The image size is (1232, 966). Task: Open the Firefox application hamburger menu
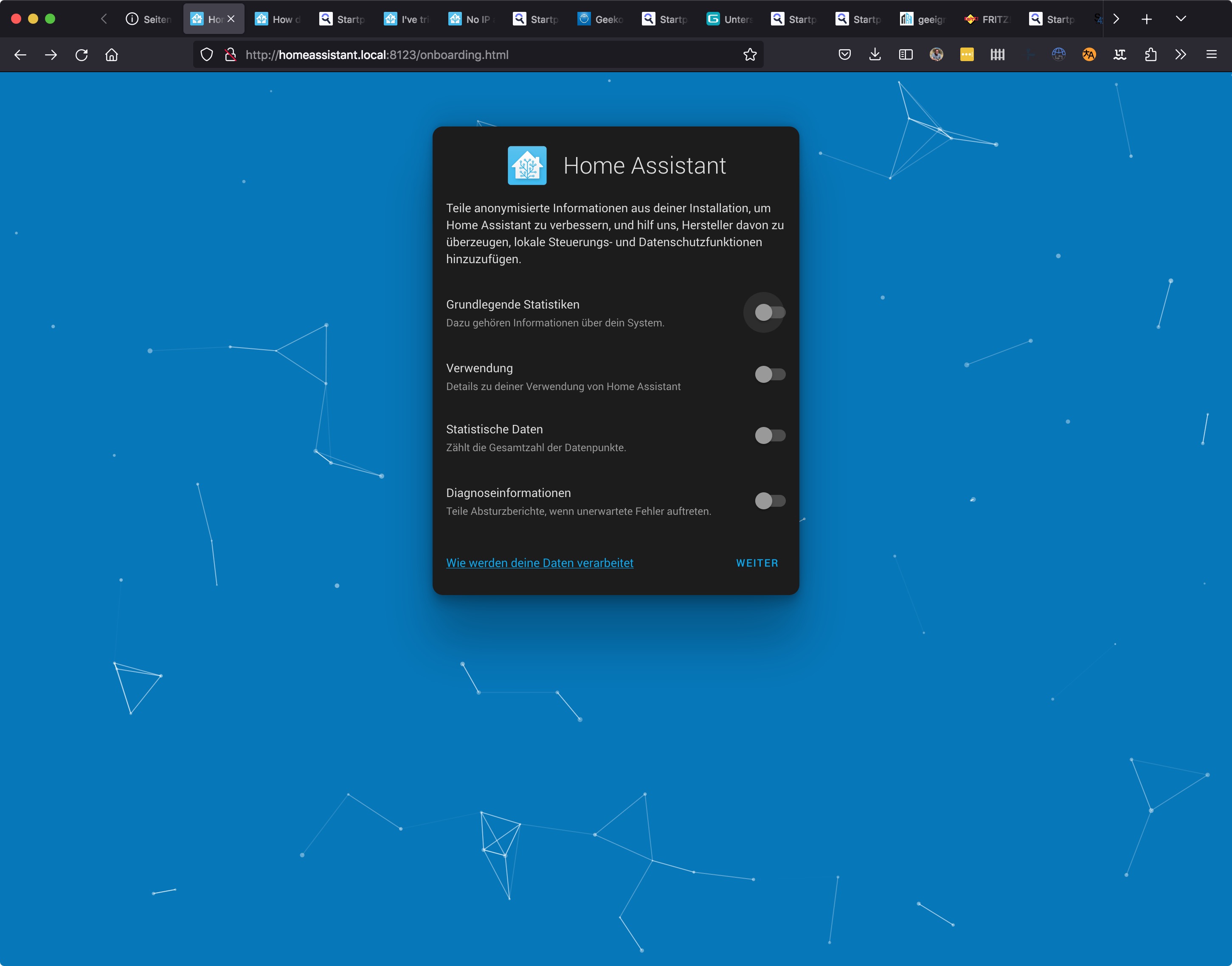1211,55
